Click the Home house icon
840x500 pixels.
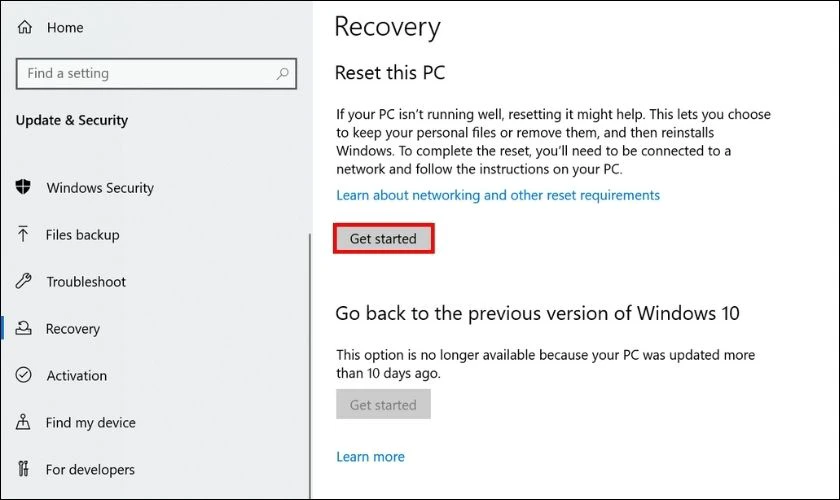(x=25, y=27)
